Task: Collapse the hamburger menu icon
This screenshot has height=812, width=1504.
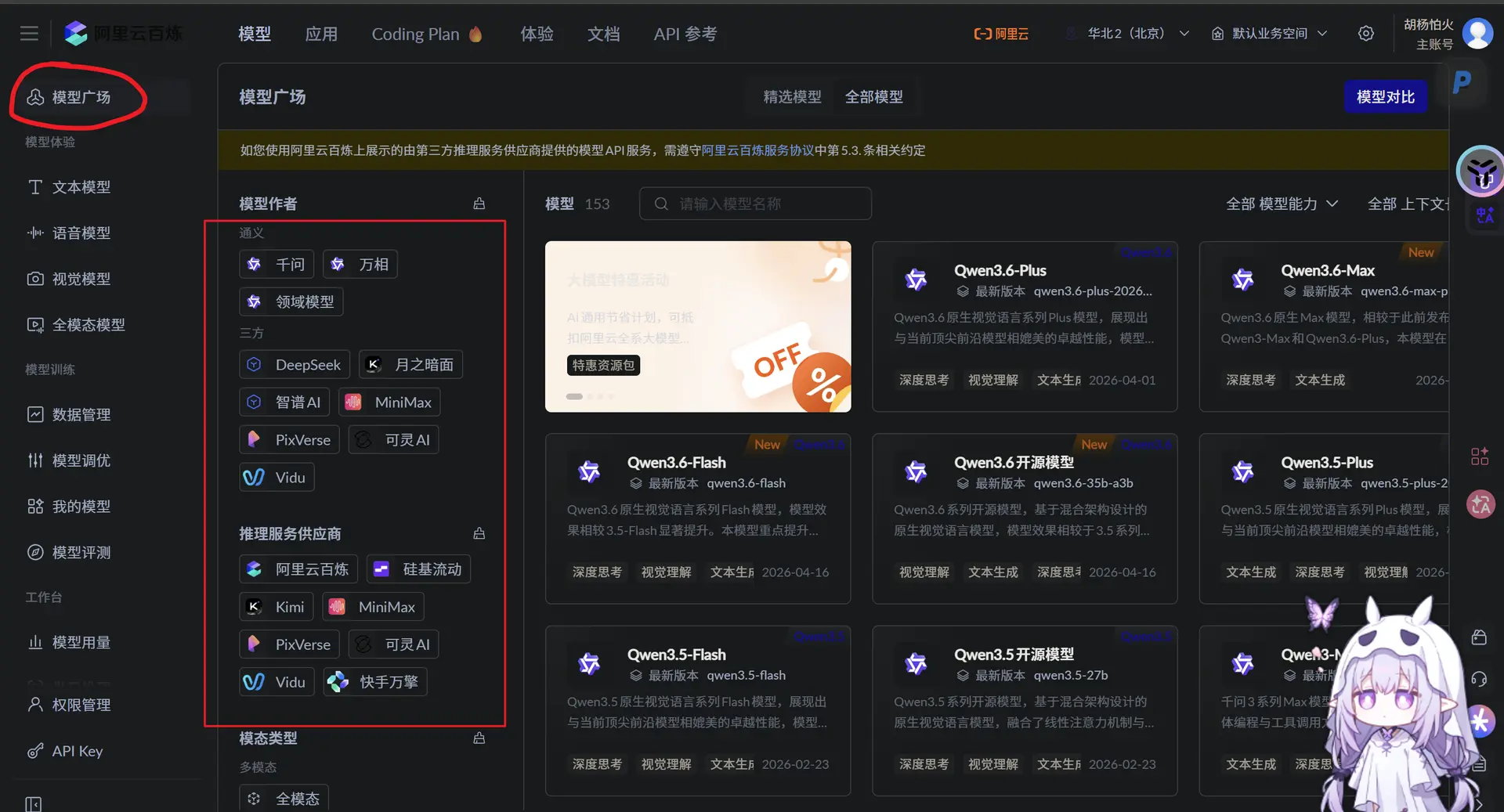Action: (x=29, y=34)
